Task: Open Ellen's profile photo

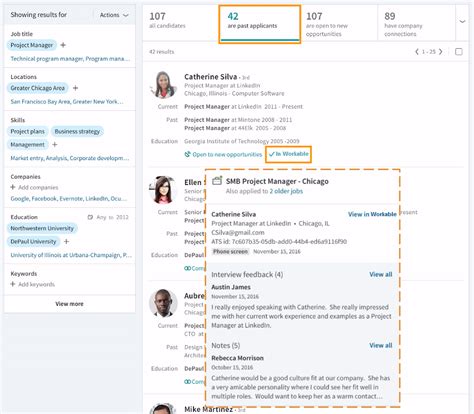Action: click(163, 190)
